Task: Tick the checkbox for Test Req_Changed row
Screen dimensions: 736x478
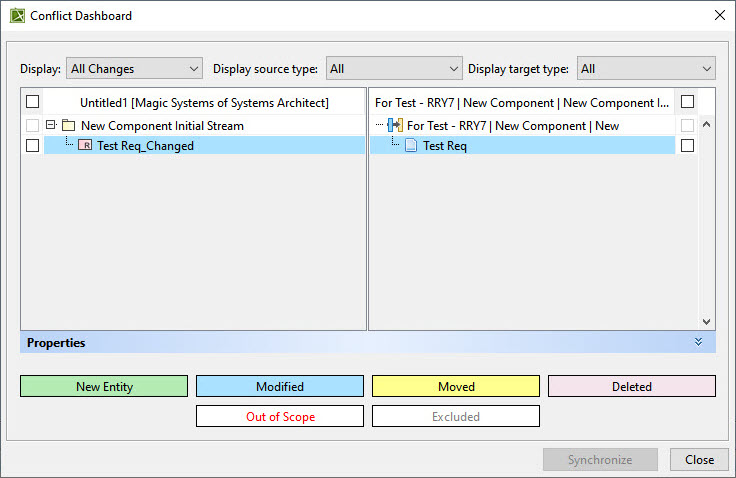Action: (x=32, y=146)
